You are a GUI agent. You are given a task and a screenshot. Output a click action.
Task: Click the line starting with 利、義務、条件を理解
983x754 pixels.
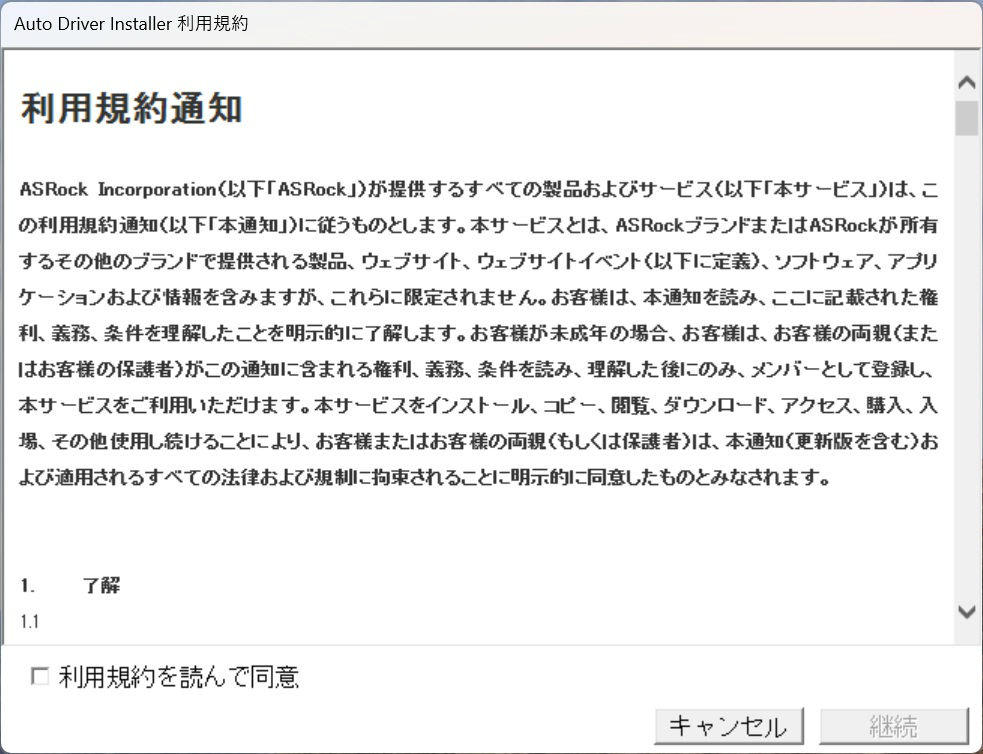point(478,333)
